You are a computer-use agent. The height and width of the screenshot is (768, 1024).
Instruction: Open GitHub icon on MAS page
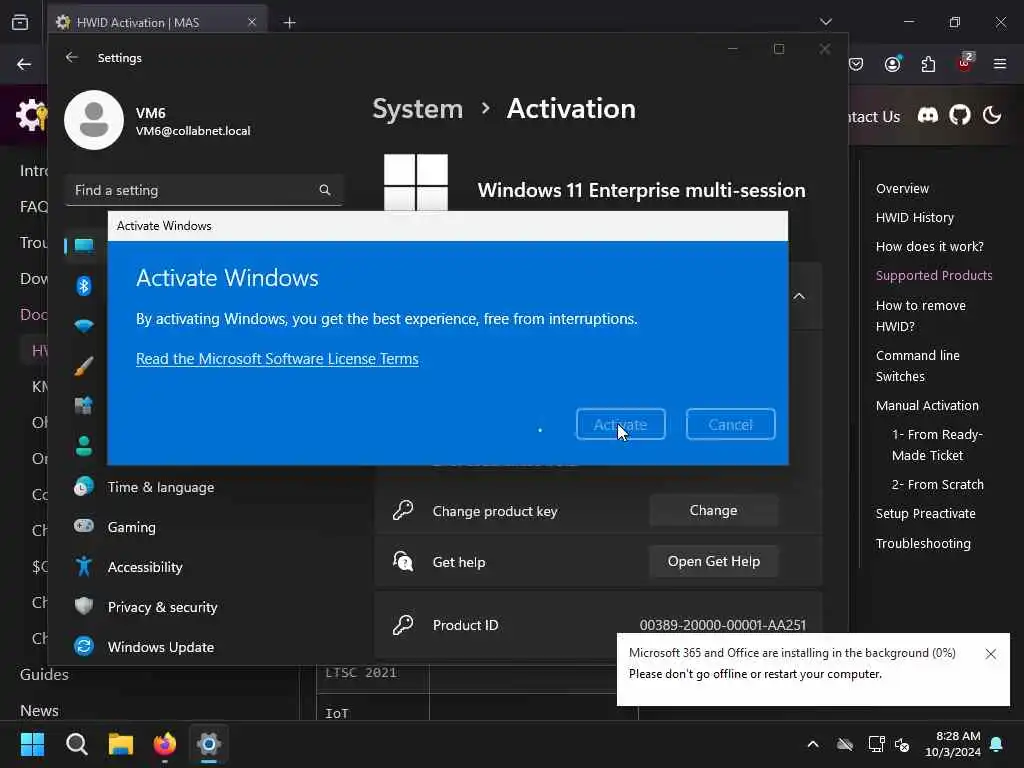(960, 116)
